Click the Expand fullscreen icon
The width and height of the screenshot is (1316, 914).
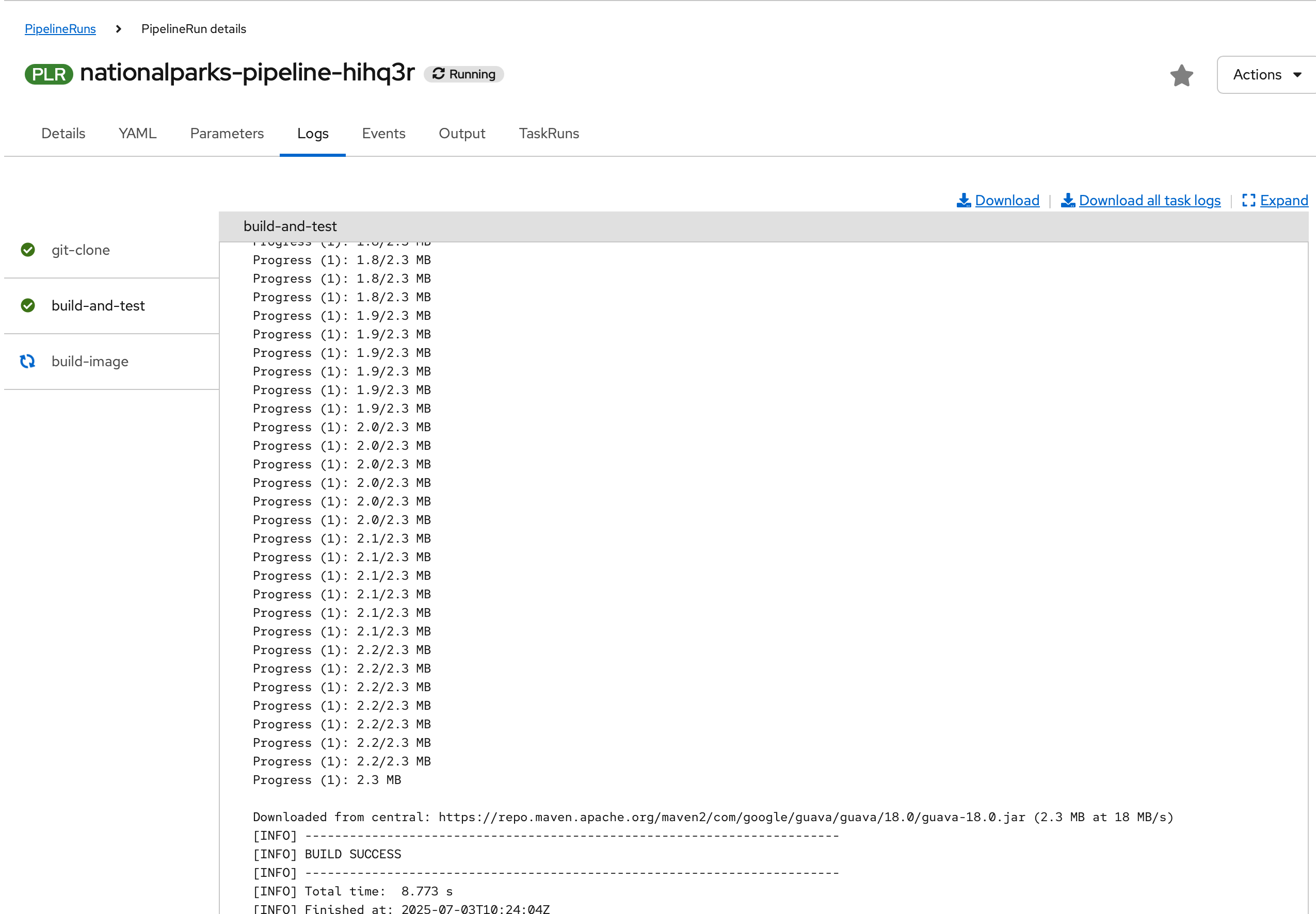tap(1248, 201)
